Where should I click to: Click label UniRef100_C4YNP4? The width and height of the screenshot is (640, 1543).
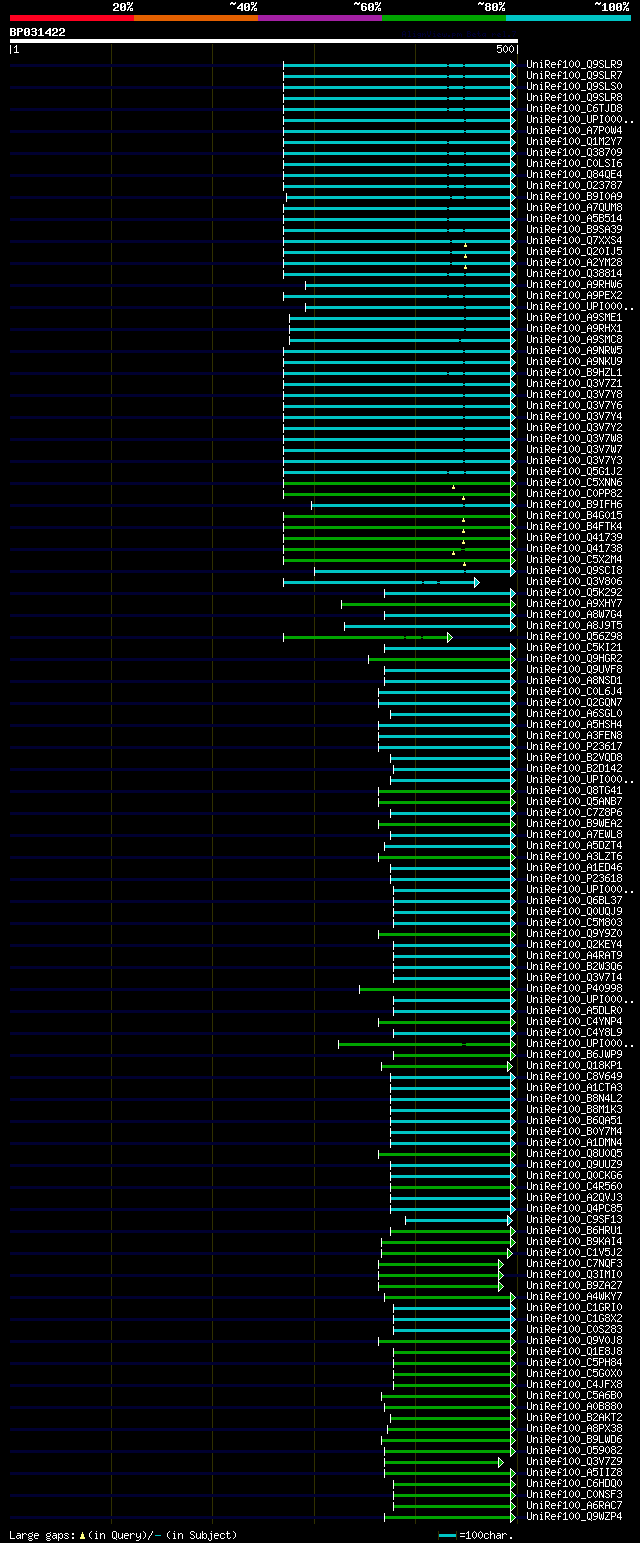pyautogui.click(x=574, y=1021)
